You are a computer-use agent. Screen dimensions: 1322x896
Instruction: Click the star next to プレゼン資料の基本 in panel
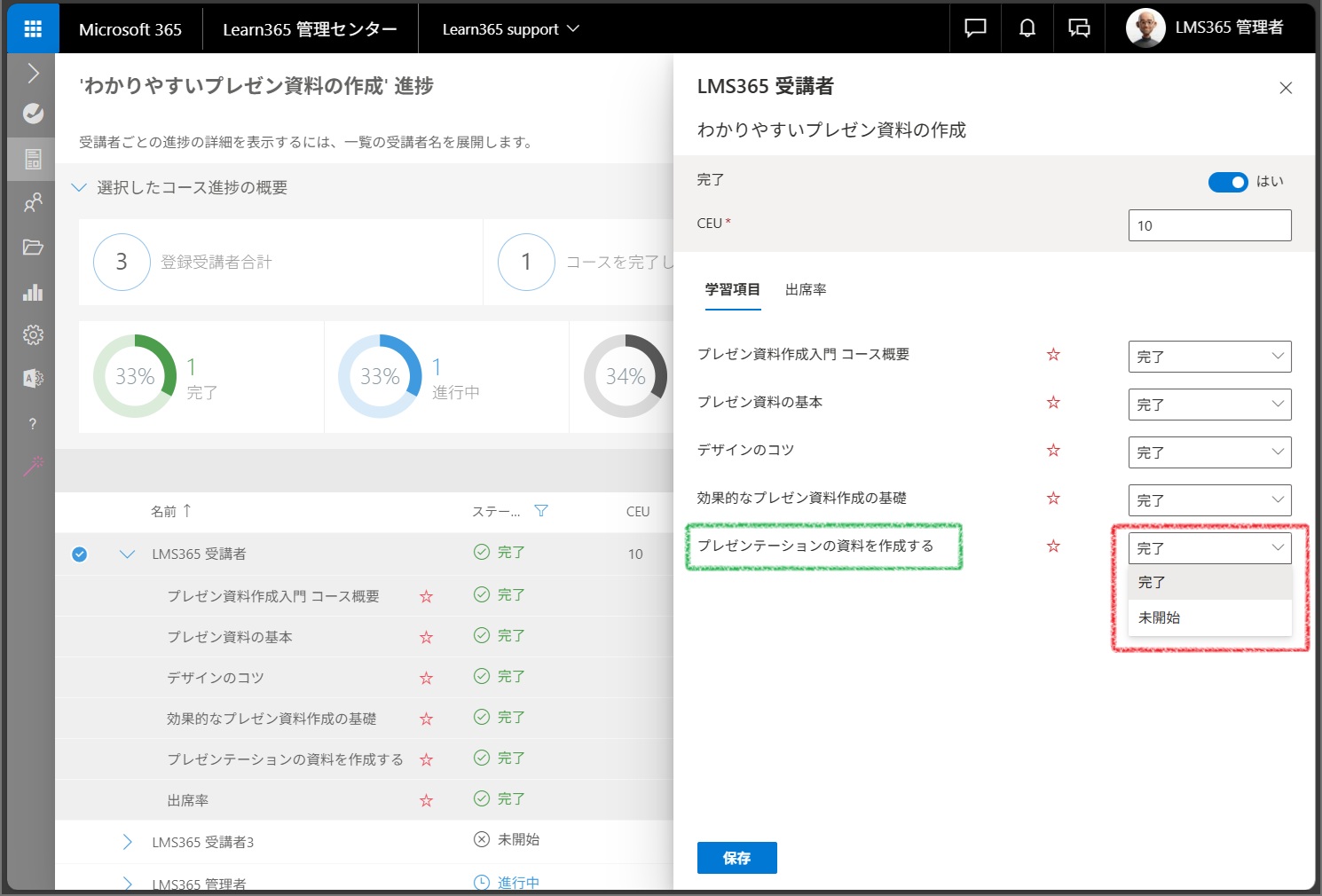point(1053,403)
